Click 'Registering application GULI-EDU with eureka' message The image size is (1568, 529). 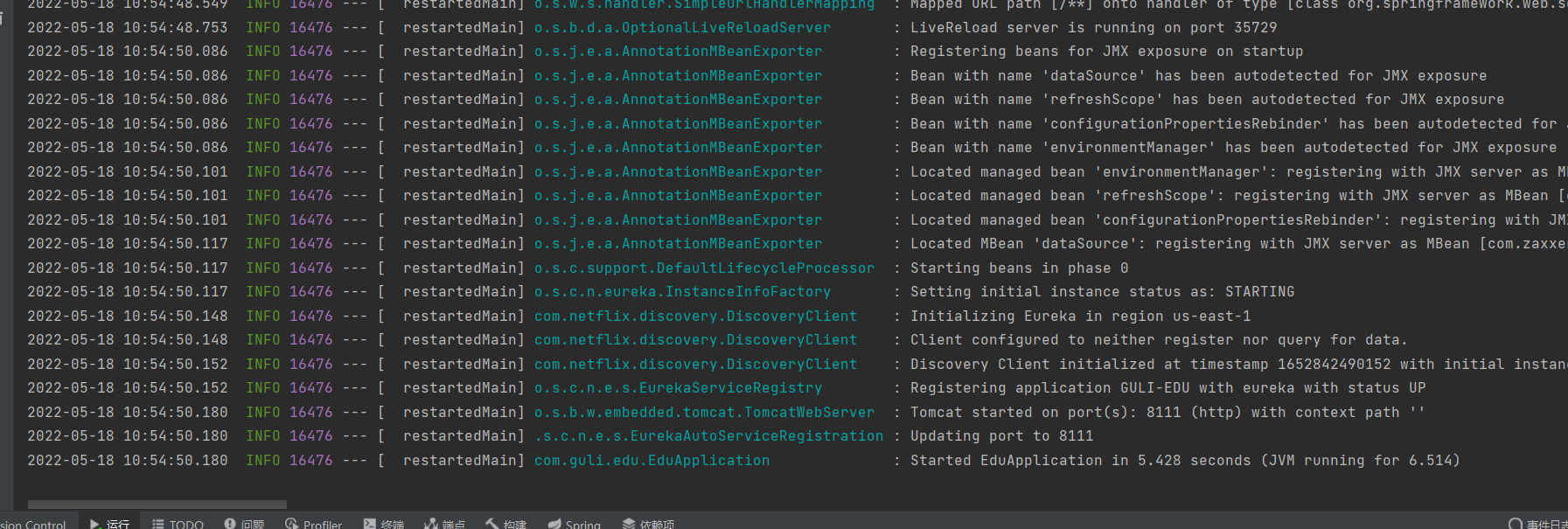coord(1167,388)
